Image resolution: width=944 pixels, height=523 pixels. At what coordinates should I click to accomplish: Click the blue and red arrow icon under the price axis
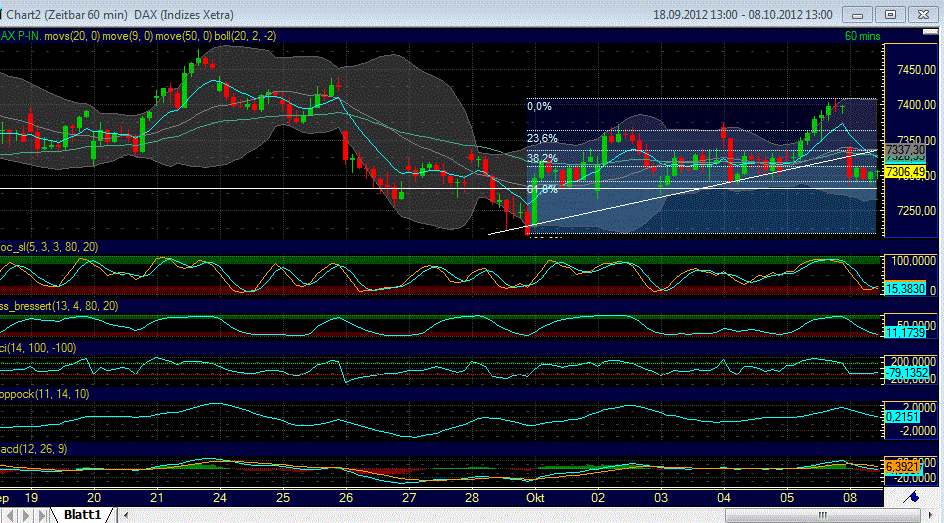coord(911,497)
